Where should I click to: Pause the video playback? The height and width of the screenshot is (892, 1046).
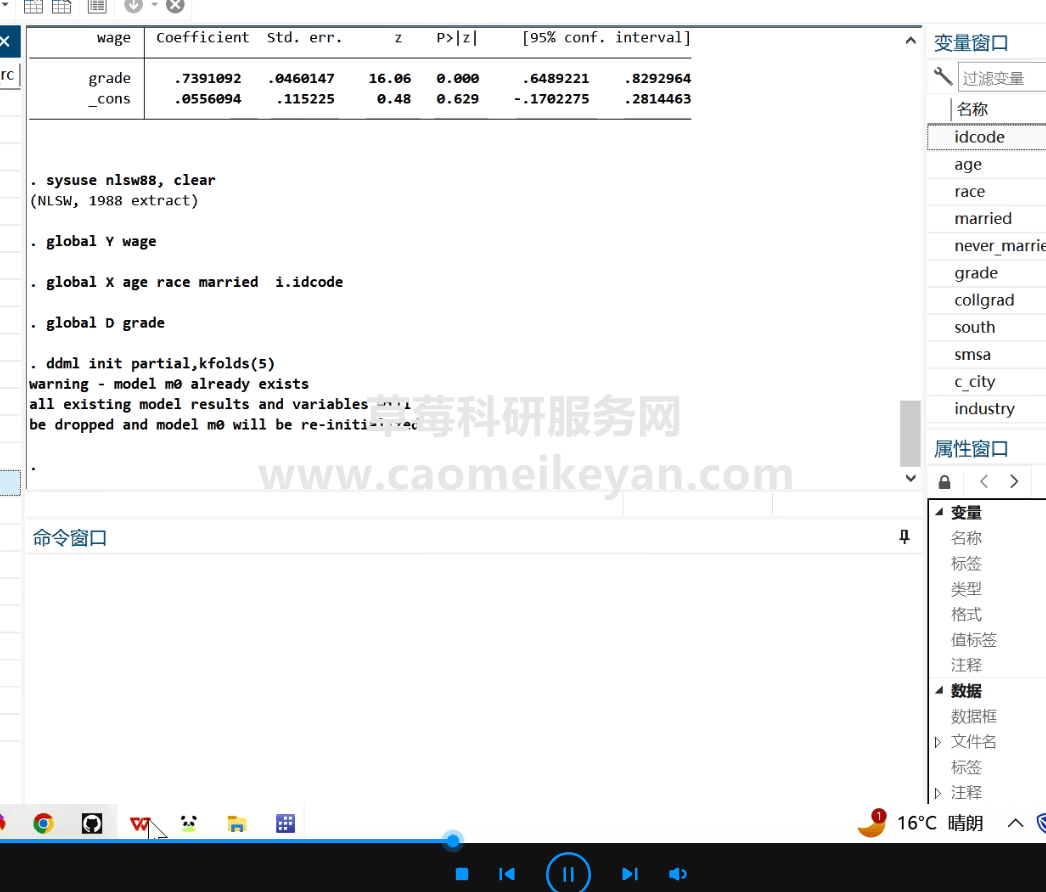[x=568, y=873]
